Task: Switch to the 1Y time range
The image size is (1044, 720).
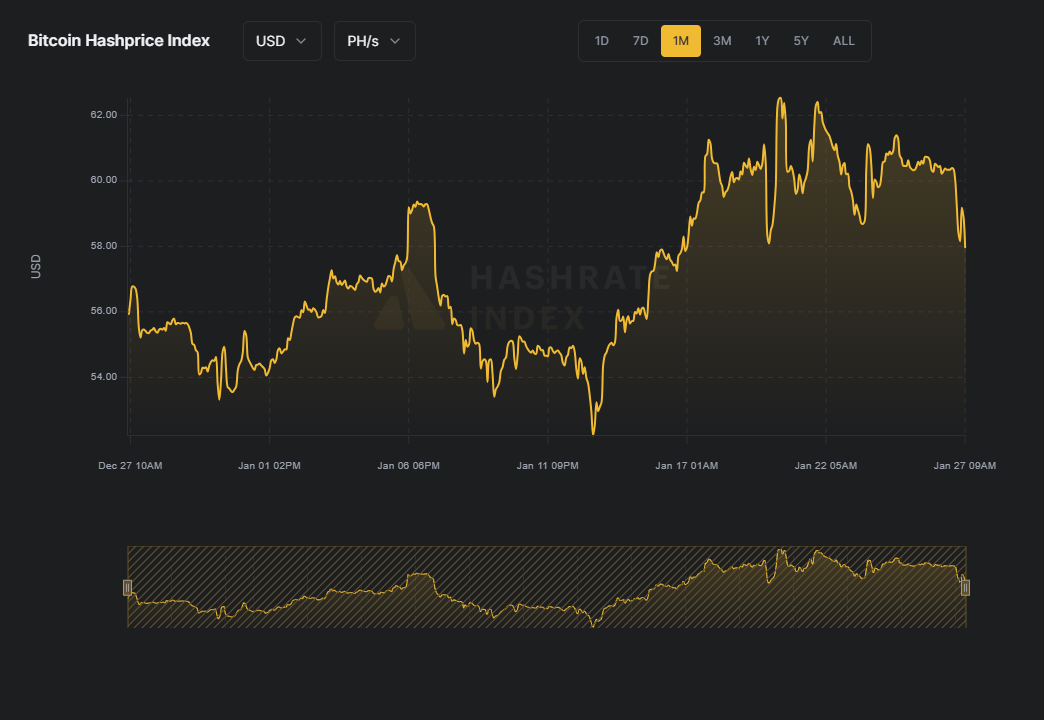Action: (762, 41)
